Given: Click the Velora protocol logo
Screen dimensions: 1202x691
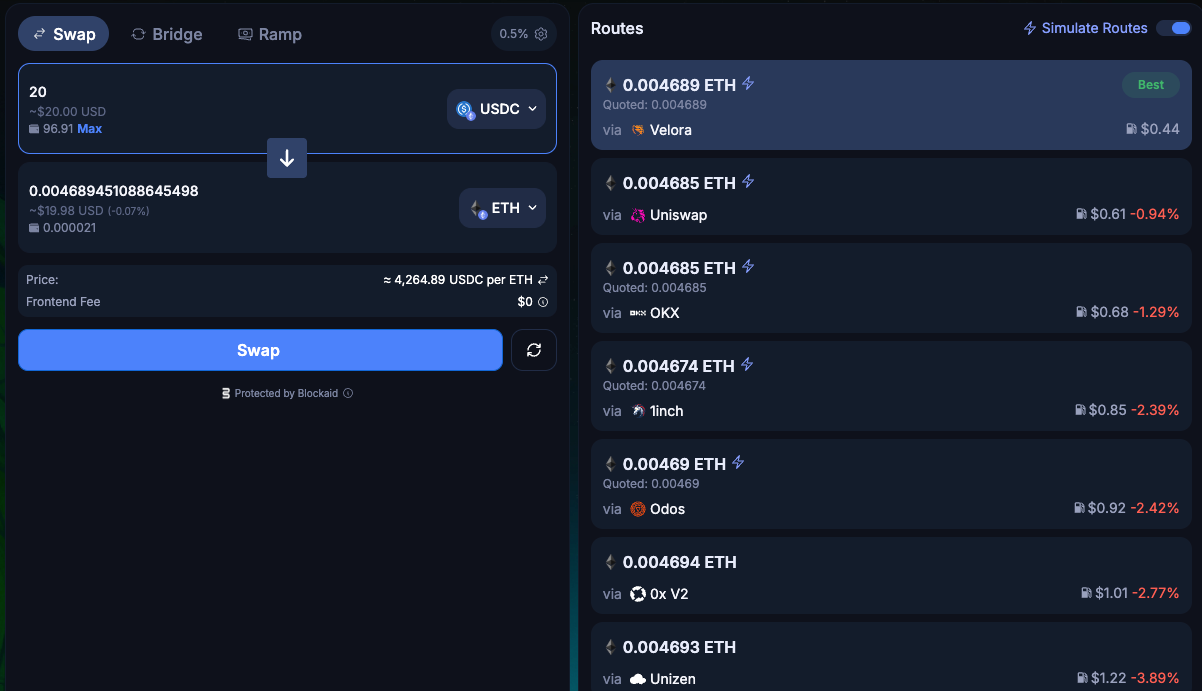Looking at the screenshot, I should (639, 130).
